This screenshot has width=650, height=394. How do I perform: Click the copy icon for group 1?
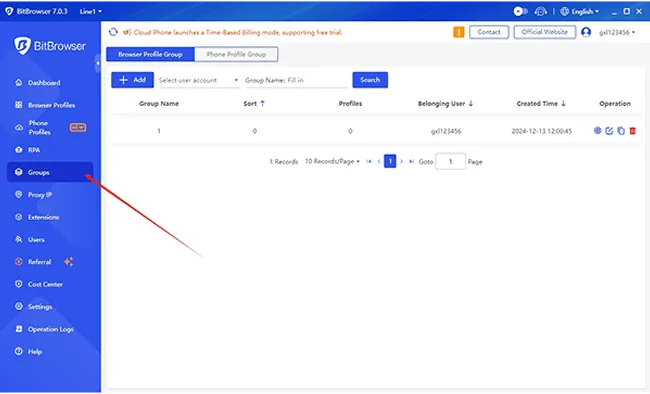[621, 131]
